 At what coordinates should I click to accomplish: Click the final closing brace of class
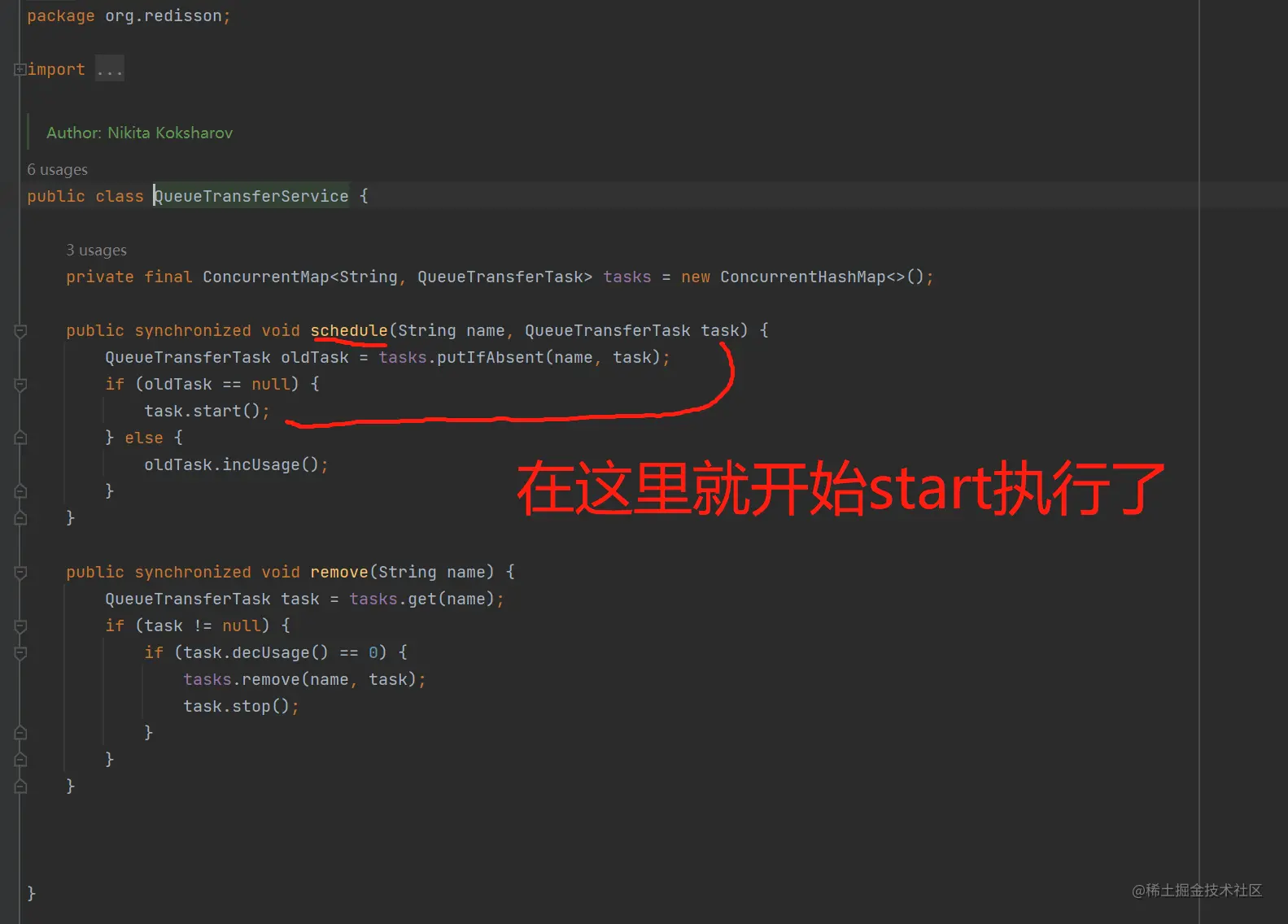tap(32, 893)
